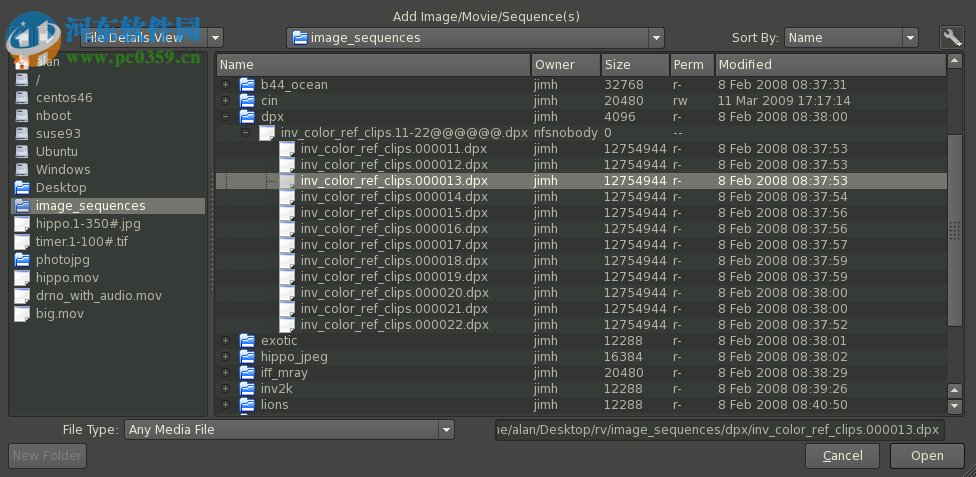Expand the hippo_jpeg folder
Viewport: 976px width, 477px height.
point(225,357)
